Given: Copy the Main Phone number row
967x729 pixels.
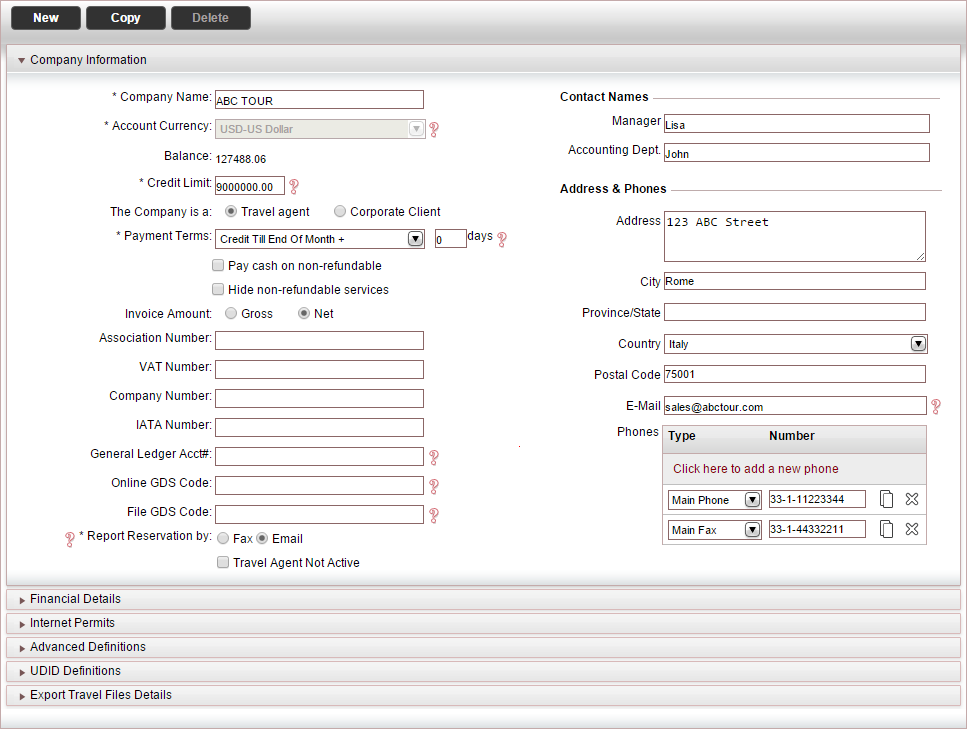Looking at the screenshot, I should (886, 499).
